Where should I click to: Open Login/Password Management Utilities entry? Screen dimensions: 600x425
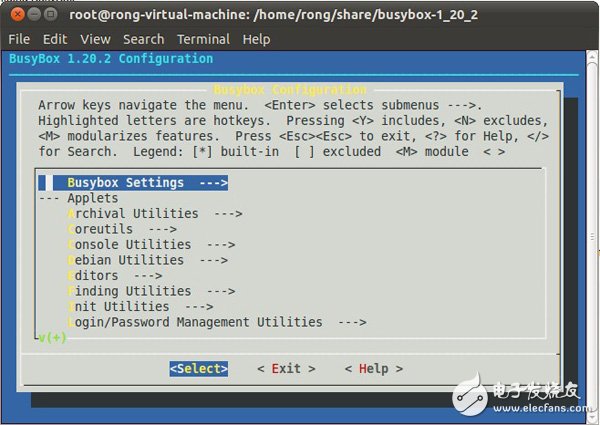pos(216,322)
